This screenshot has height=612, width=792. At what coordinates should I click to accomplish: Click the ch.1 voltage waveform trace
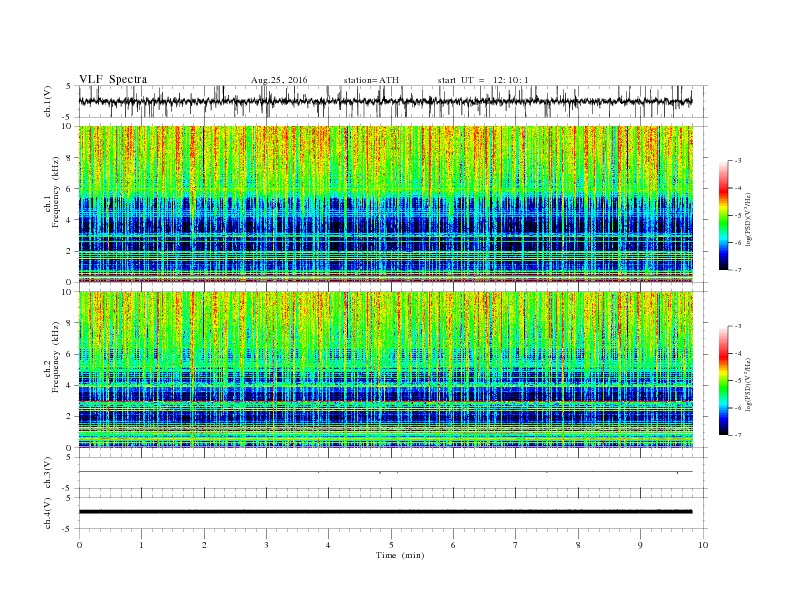(x=385, y=101)
